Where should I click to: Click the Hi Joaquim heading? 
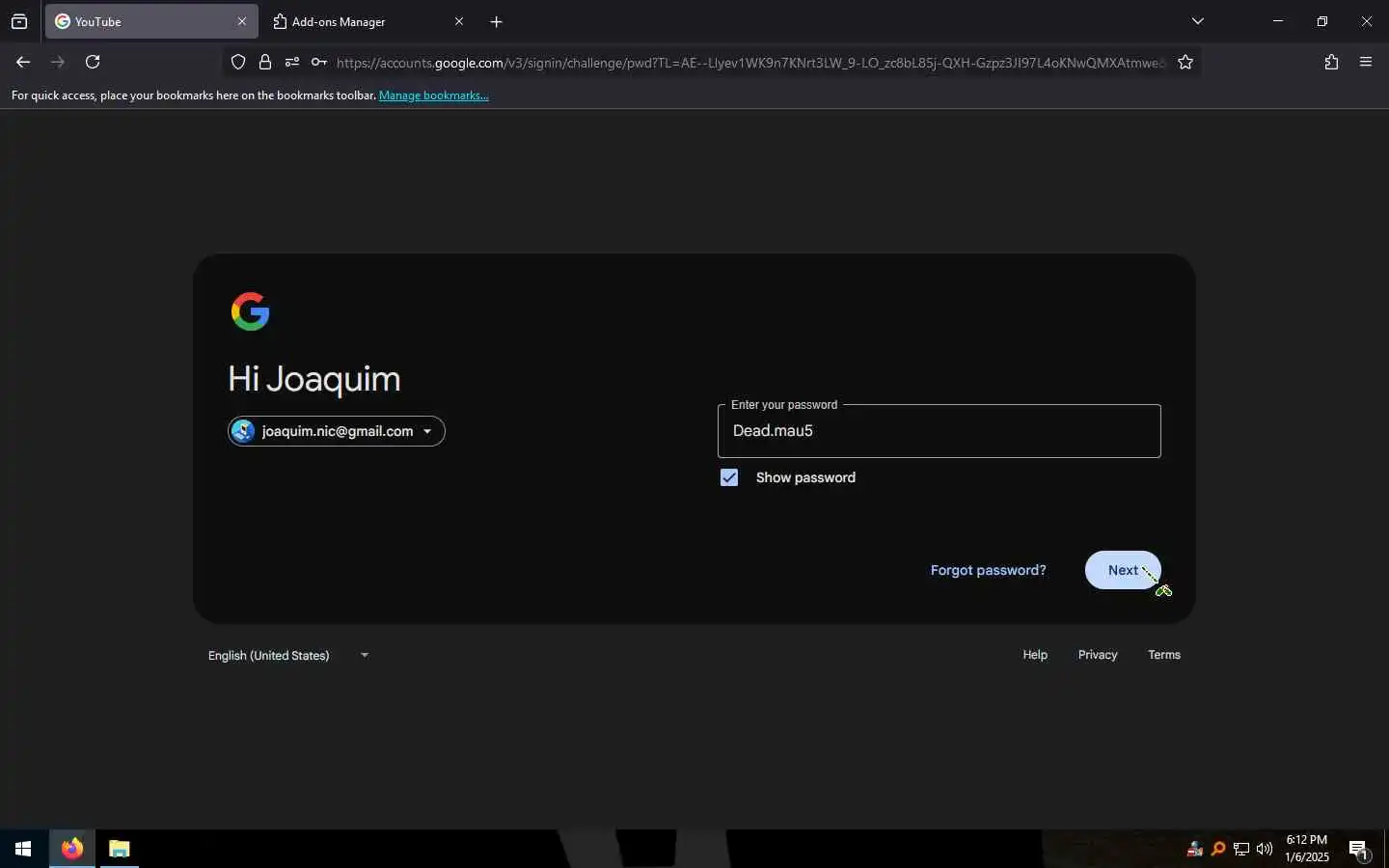pyautogui.click(x=314, y=379)
